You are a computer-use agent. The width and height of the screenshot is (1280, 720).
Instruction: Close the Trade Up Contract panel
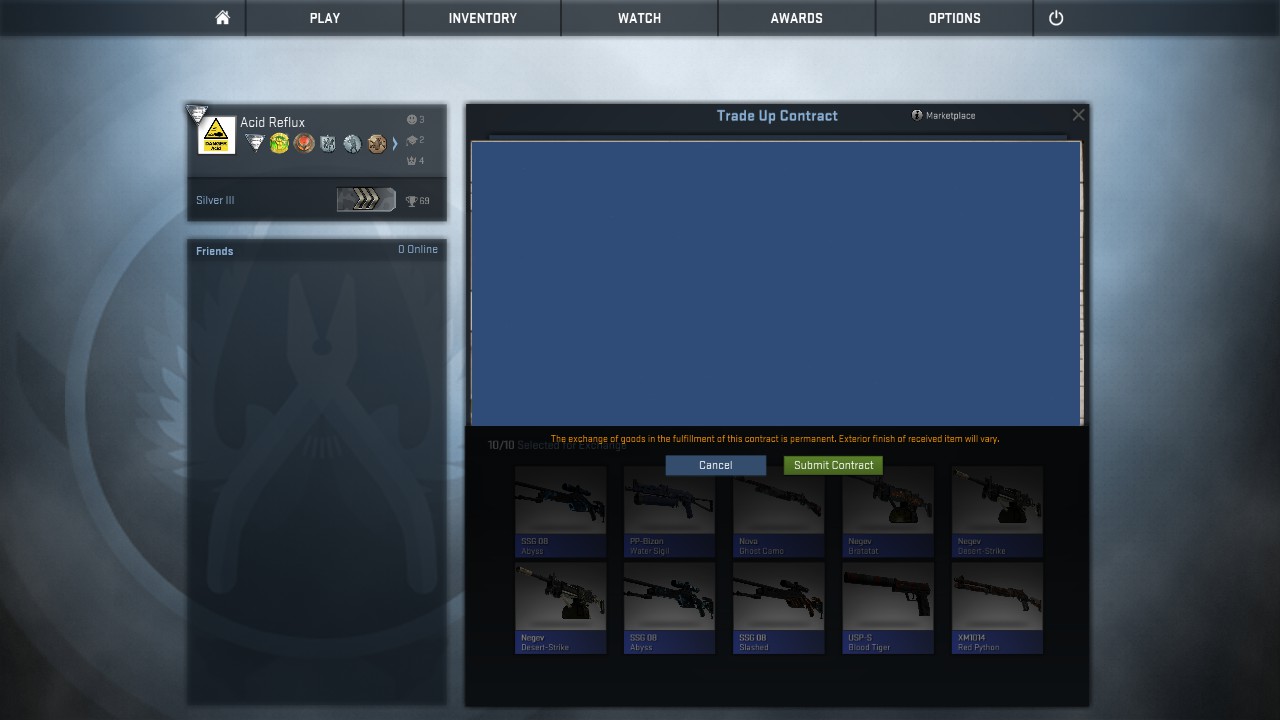point(1078,115)
